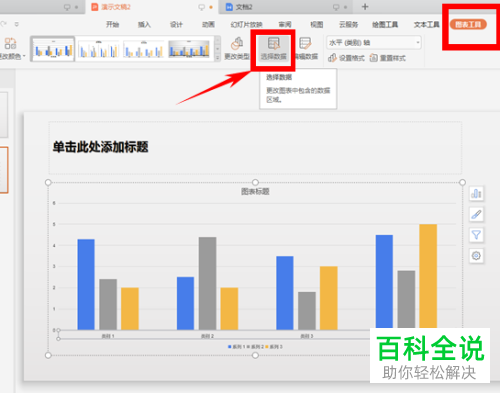Screen dimensions: 500x393
Task: Click the speech bubble icon on 文档2 tab
Action: [336, 7]
